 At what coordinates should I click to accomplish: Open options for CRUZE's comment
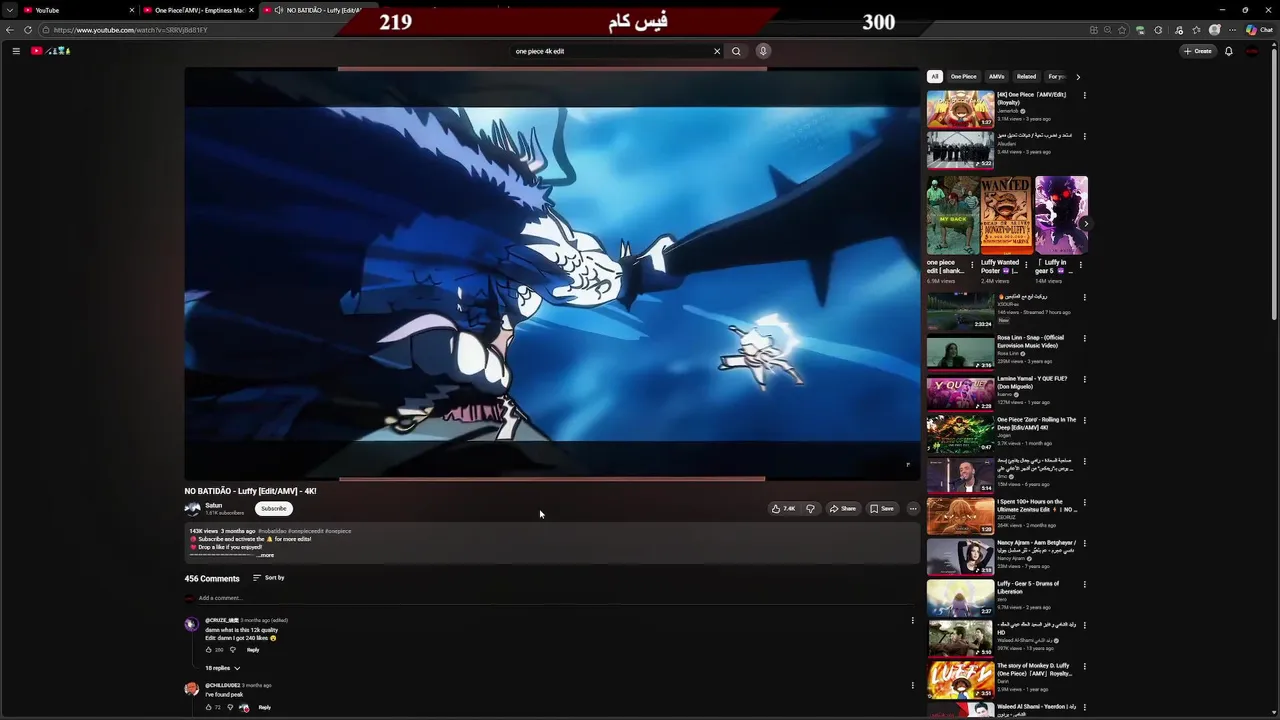[x=912, y=620]
